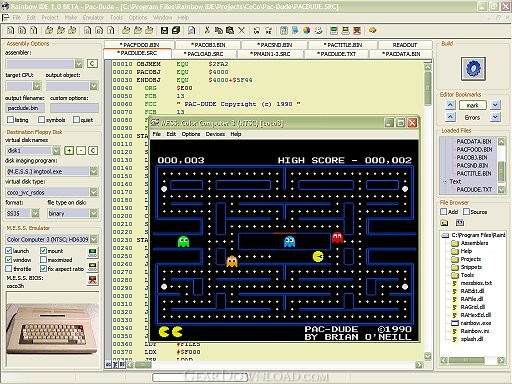
Task: Click the large gear Build icon
Action: tap(473, 69)
